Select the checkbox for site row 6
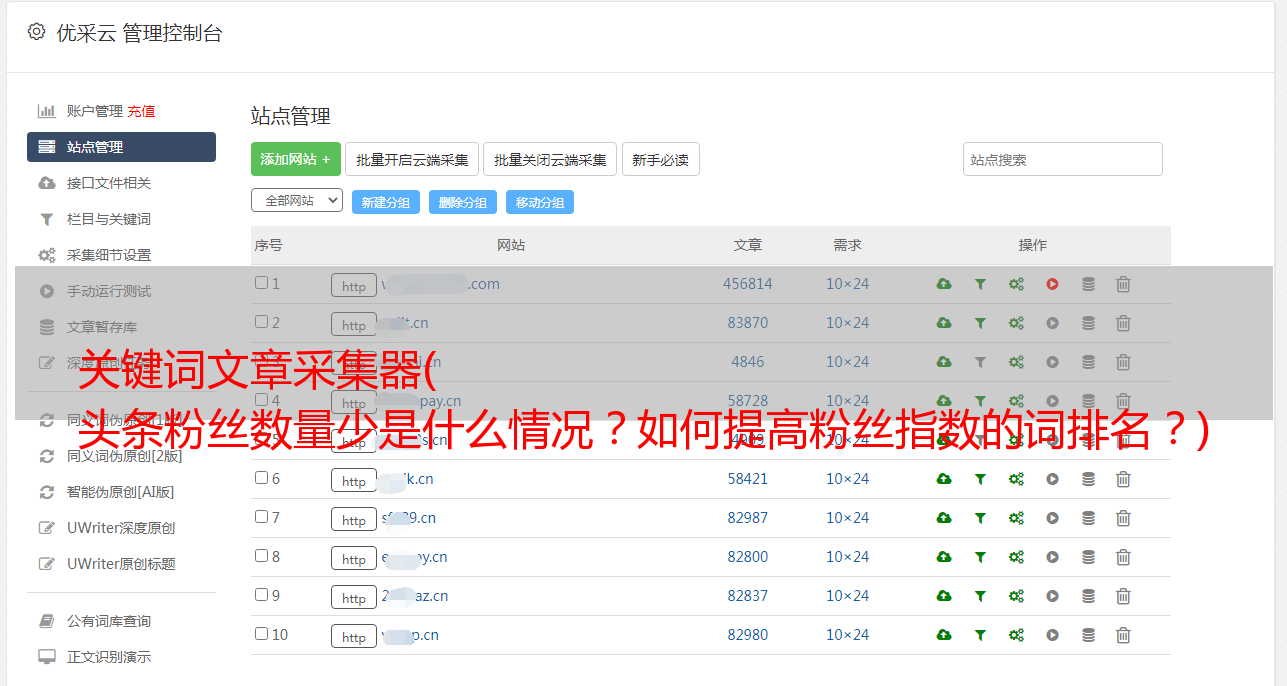Image resolution: width=1287 pixels, height=686 pixels. click(x=261, y=478)
